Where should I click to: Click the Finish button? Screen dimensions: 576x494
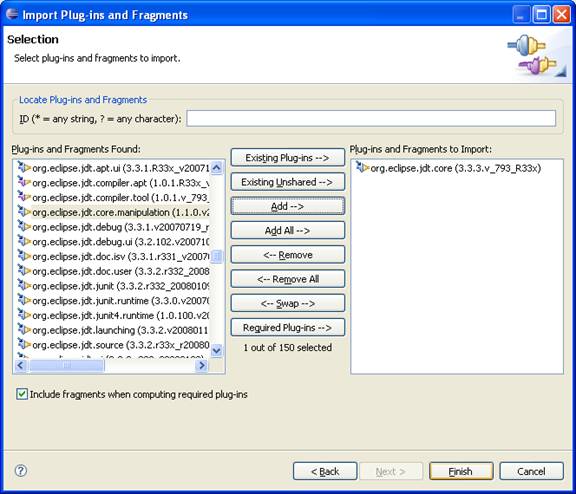tap(461, 471)
